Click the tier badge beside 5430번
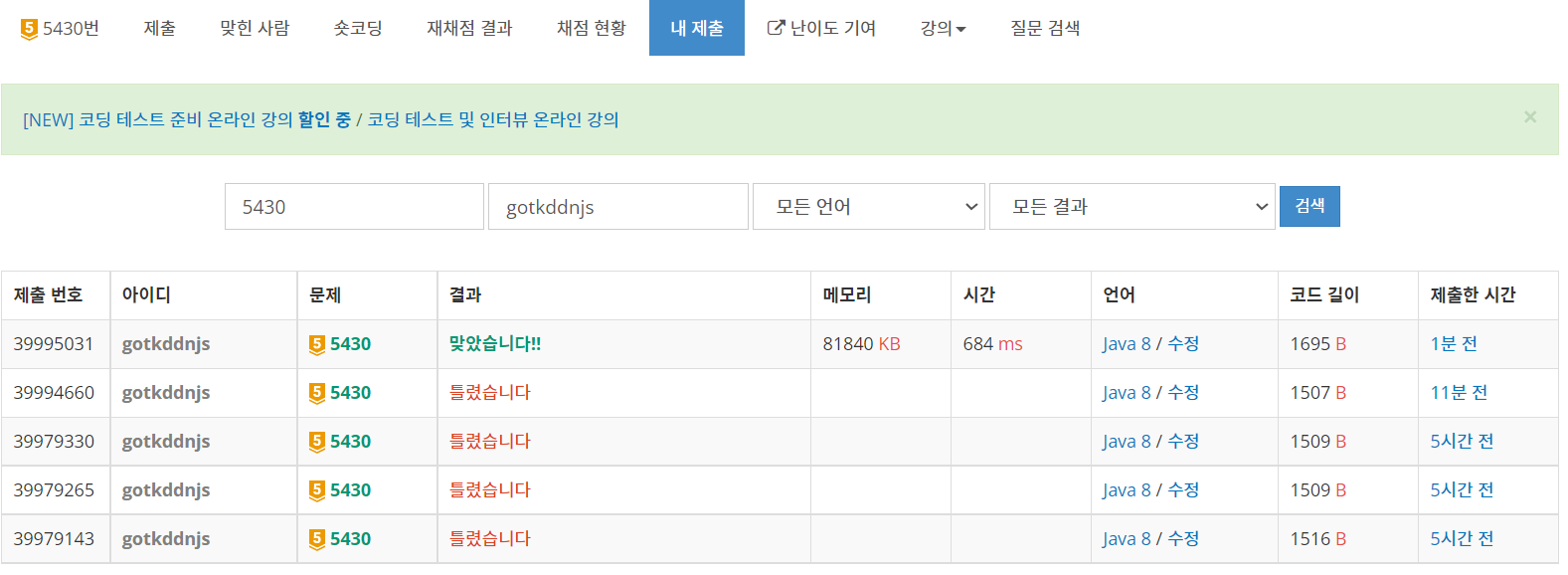Viewport: 1568px width, 575px height. pyautogui.click(x=29, y=29)
